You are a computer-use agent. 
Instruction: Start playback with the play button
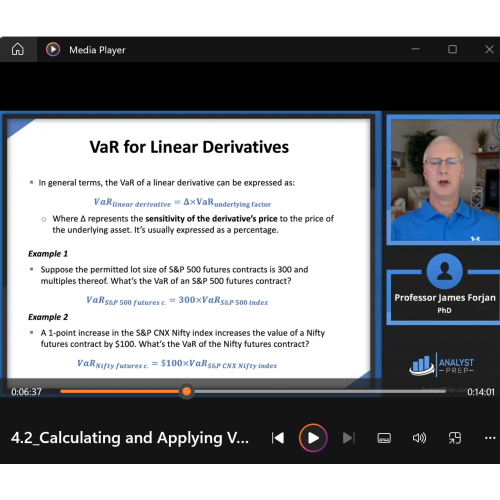(313, 438)
